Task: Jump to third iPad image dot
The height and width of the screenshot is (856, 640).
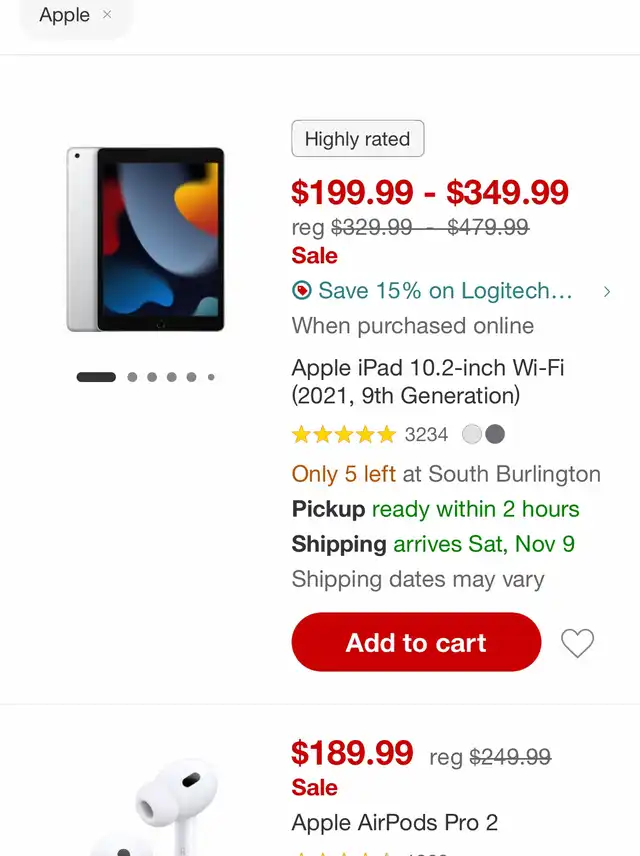Action: 152,377
